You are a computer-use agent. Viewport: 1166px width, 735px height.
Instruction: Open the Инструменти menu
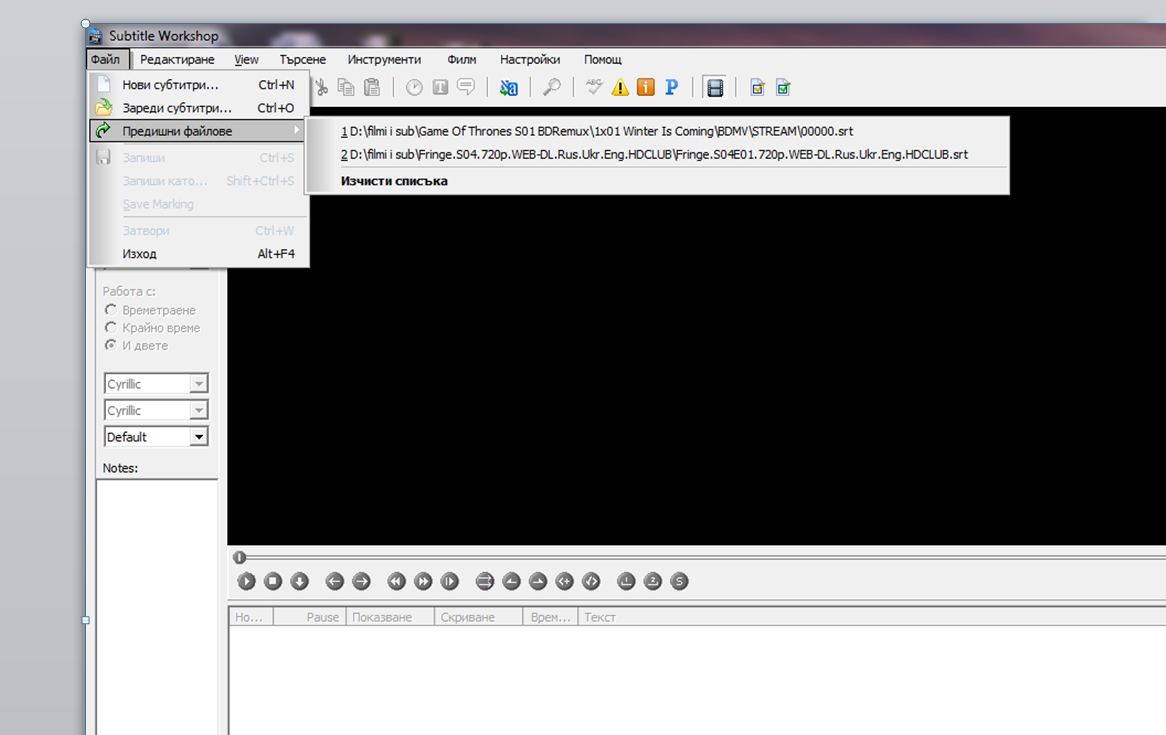coord(384,60)
